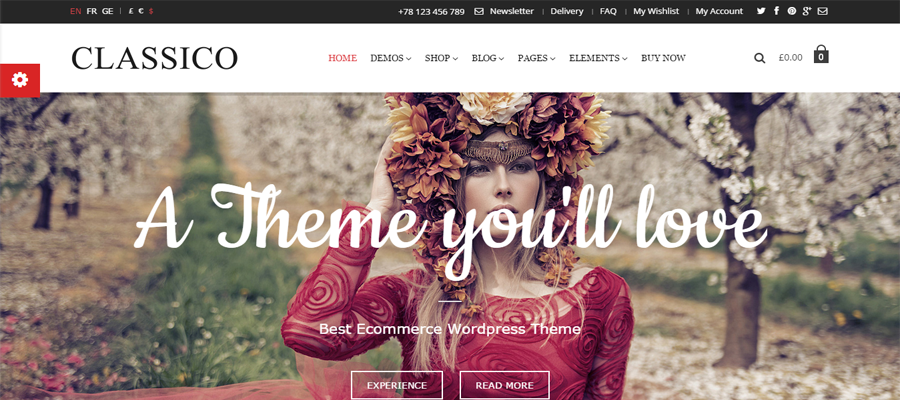
Task: Click the Classico logo
Action: pyautogui.click(x=154, y=58)
